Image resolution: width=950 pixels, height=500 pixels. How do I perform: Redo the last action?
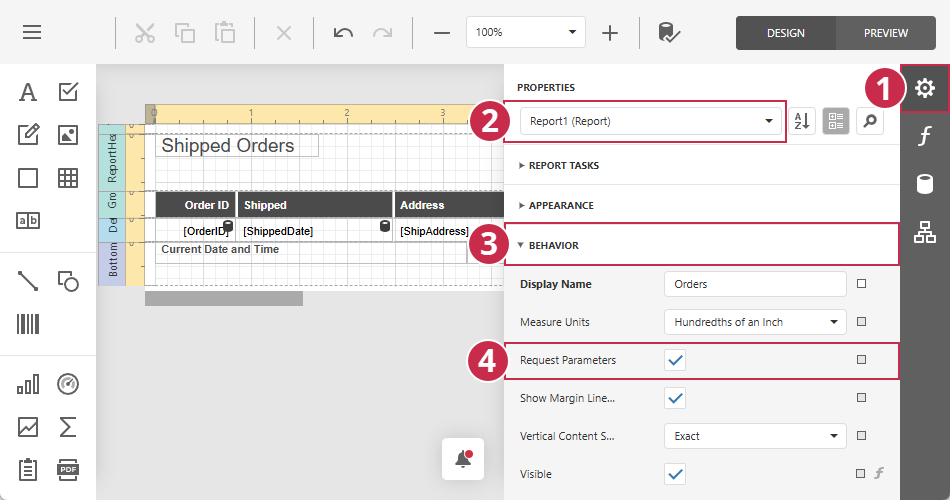pyautogui.click(x=382, y=33)
